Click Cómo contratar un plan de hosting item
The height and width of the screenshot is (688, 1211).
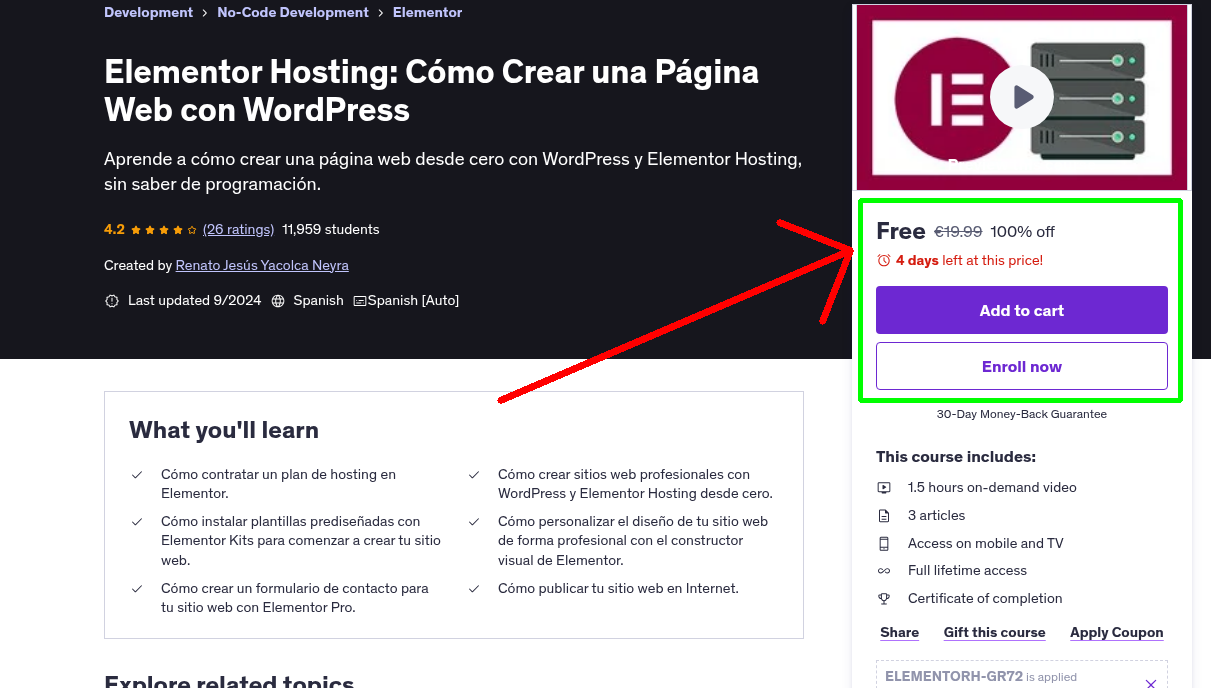[x=278, y=484]
